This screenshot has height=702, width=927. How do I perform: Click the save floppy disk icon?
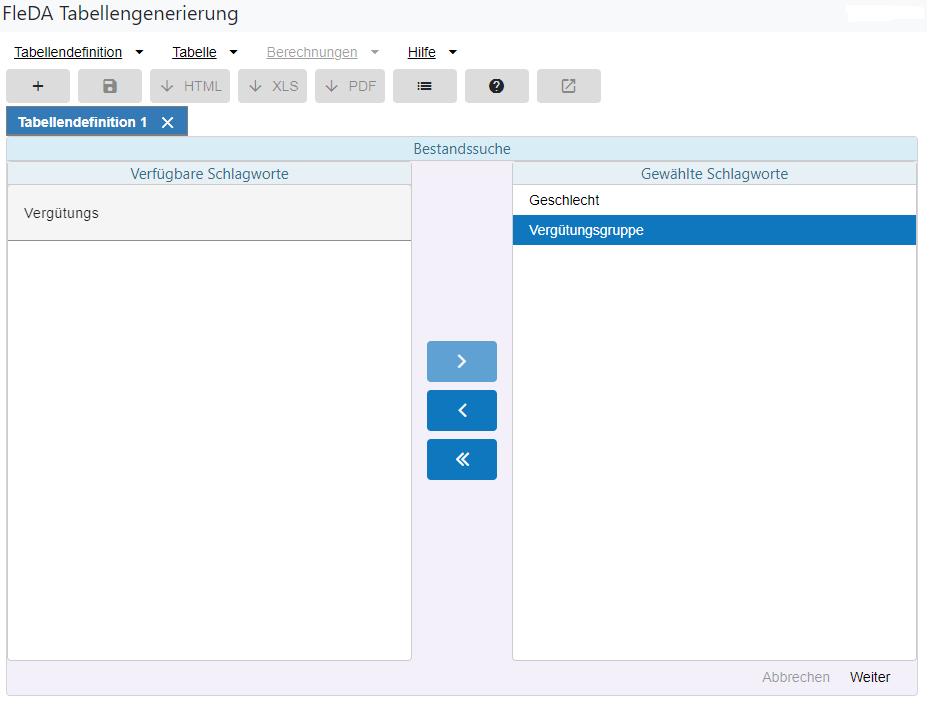point(110,86)
